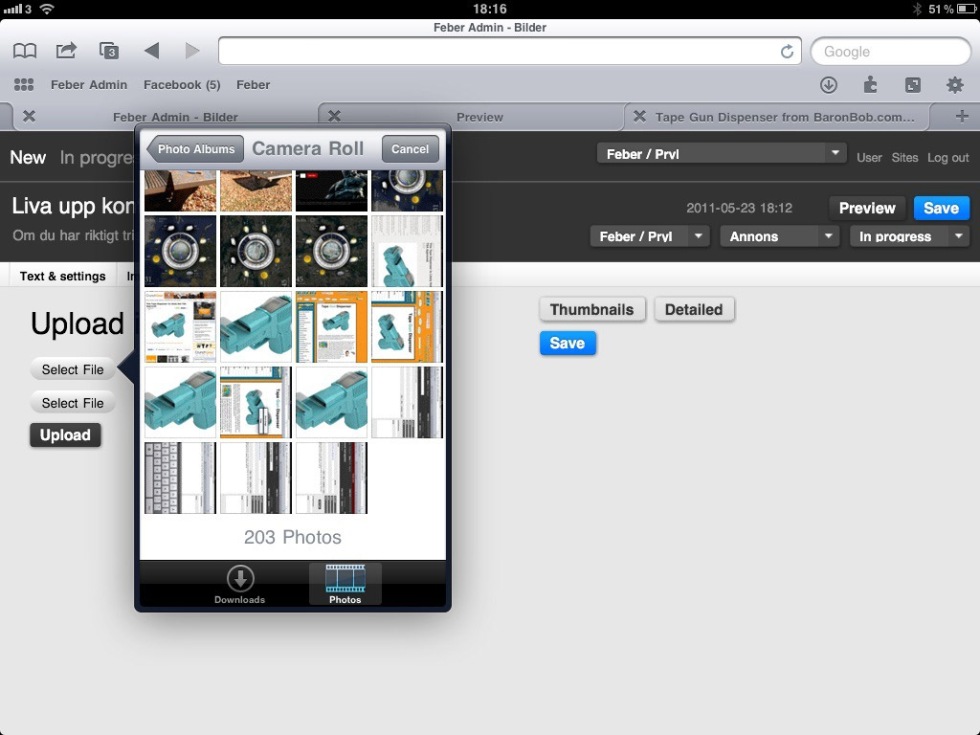Open the tabs overview icon

(x=109, y=51)
